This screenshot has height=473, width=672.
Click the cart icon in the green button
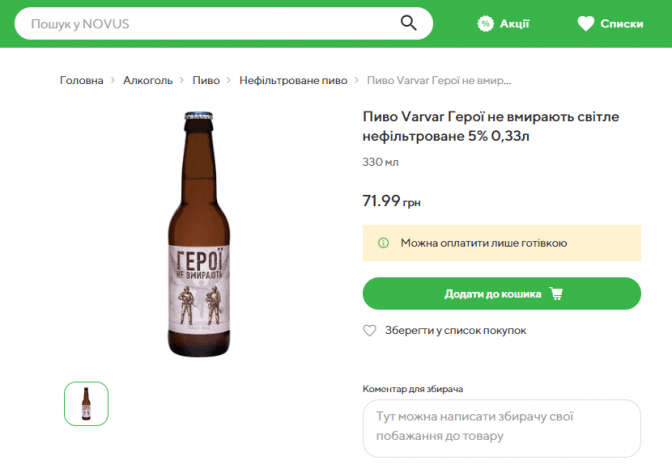(x=557, y=294)
